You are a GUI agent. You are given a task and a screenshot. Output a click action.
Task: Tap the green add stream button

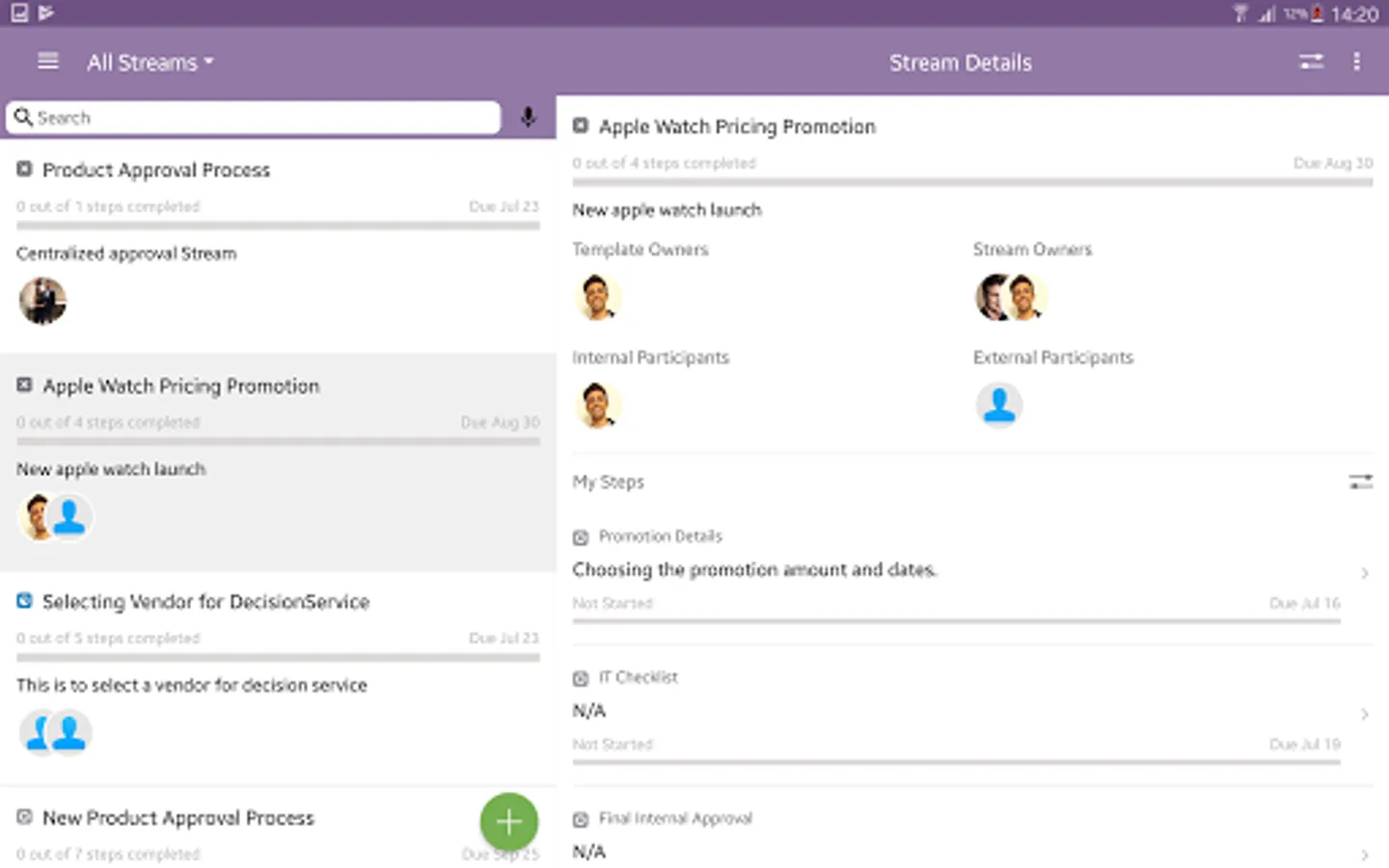(509, 822)
